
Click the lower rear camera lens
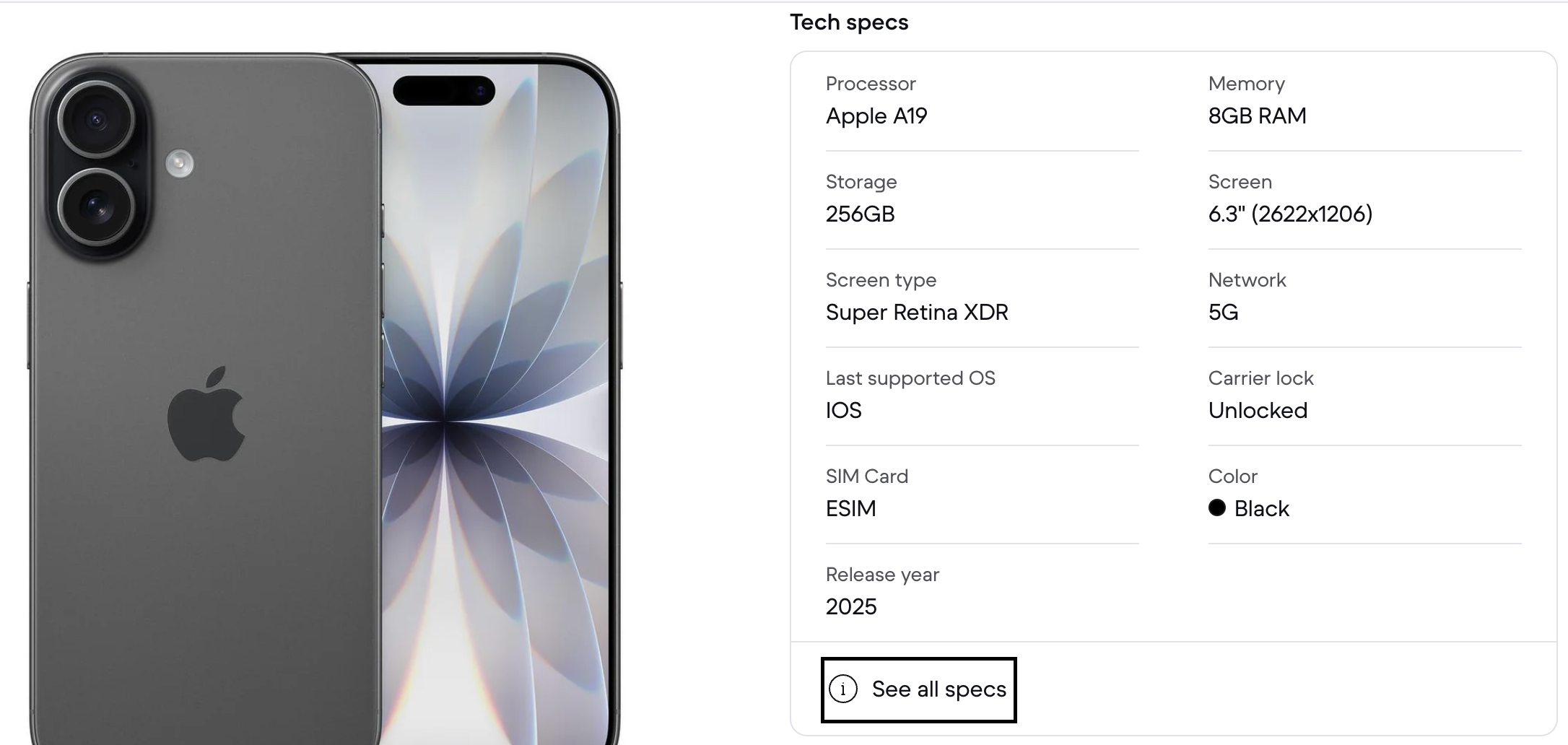pos(96,208)
